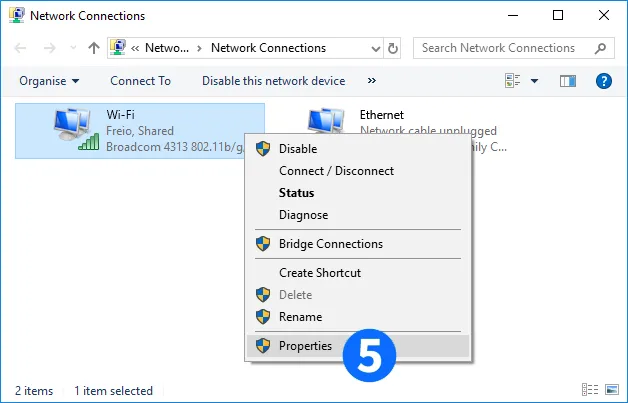Click 'Freio, Shared' status text
Viewport: 628px width, 403px height.
coord(140,131)
